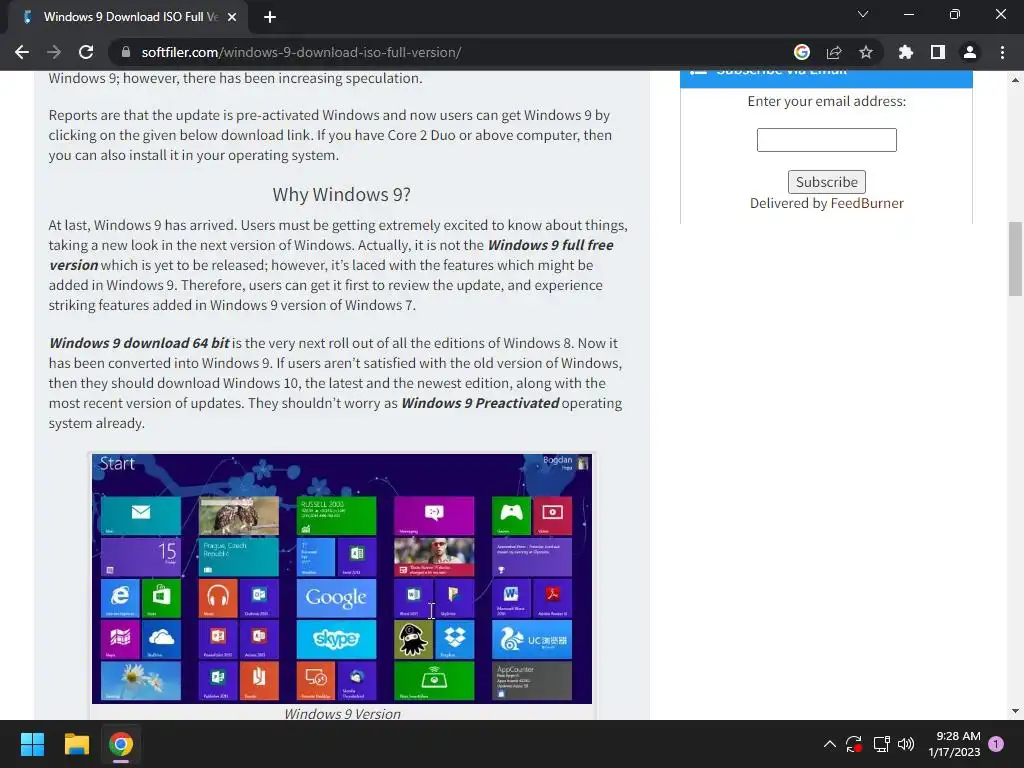Open the FeedBurner link

pyautogui.click(x=867, y=203)
